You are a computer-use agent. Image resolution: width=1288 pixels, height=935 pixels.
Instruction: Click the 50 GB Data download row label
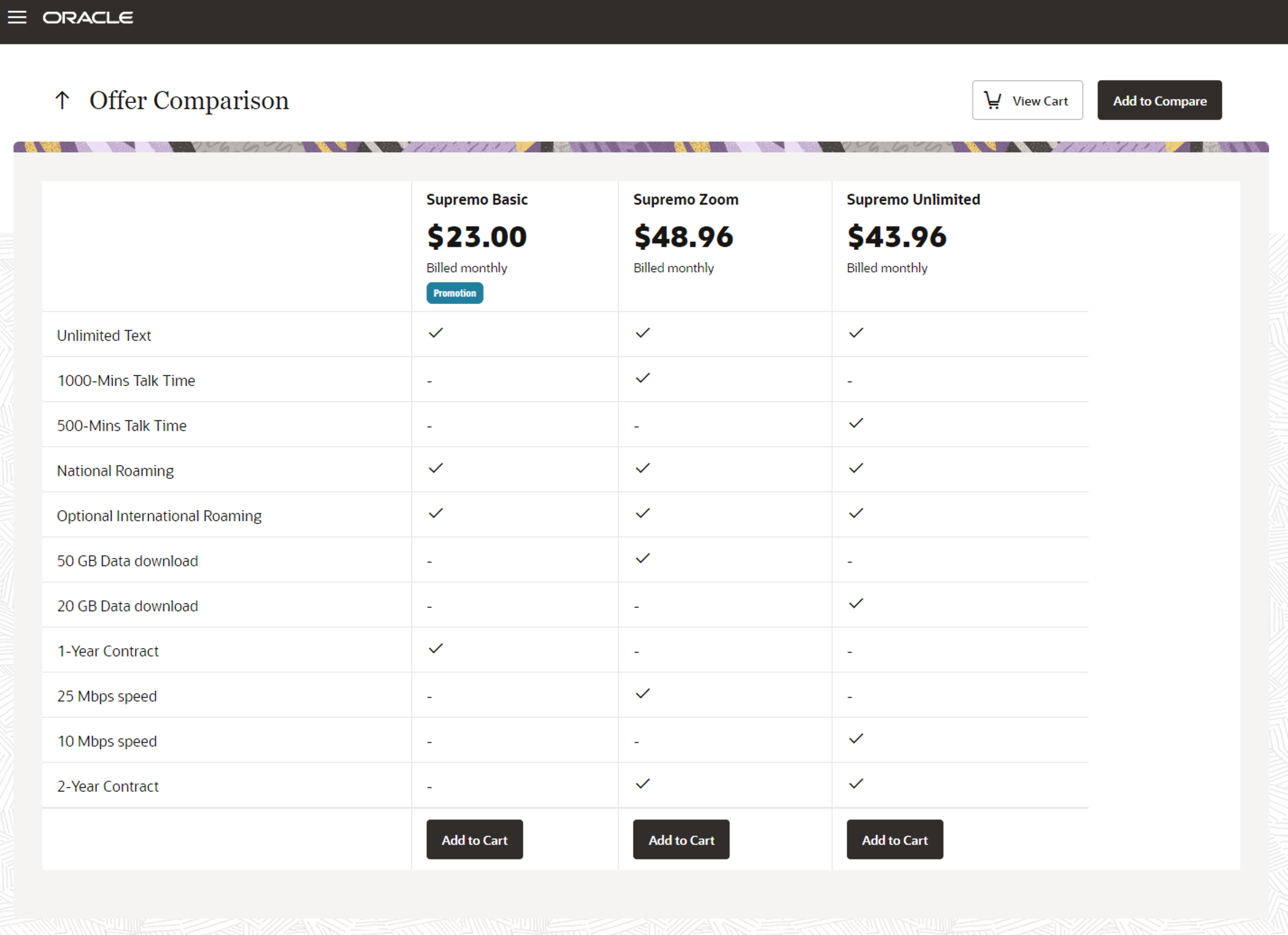(x=127, y=560)
